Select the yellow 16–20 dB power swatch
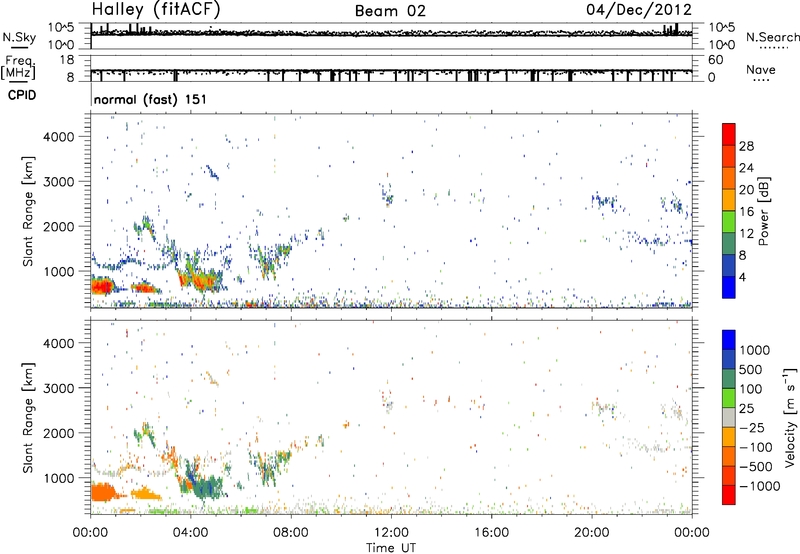Image resolution: width=800 pixels, height=554 pixels. [729, 199]
